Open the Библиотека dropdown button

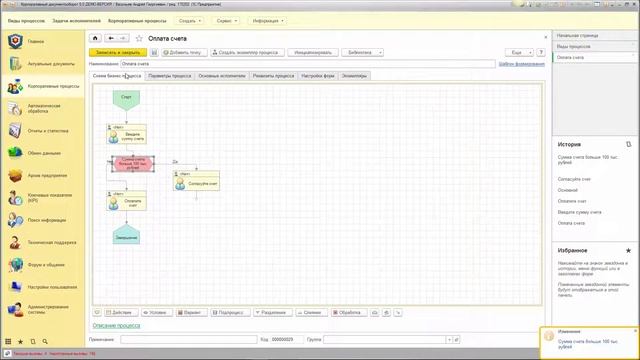362,53
